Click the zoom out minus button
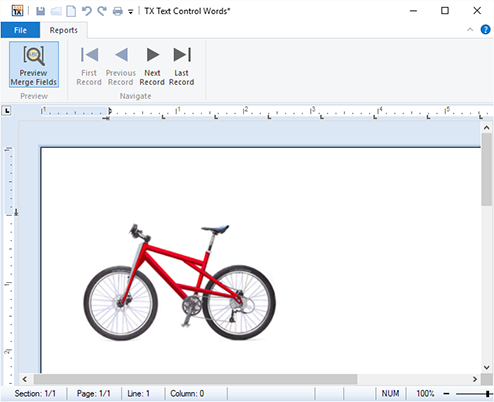The height and width of the screenshot is (402, 494). [446, 394]
